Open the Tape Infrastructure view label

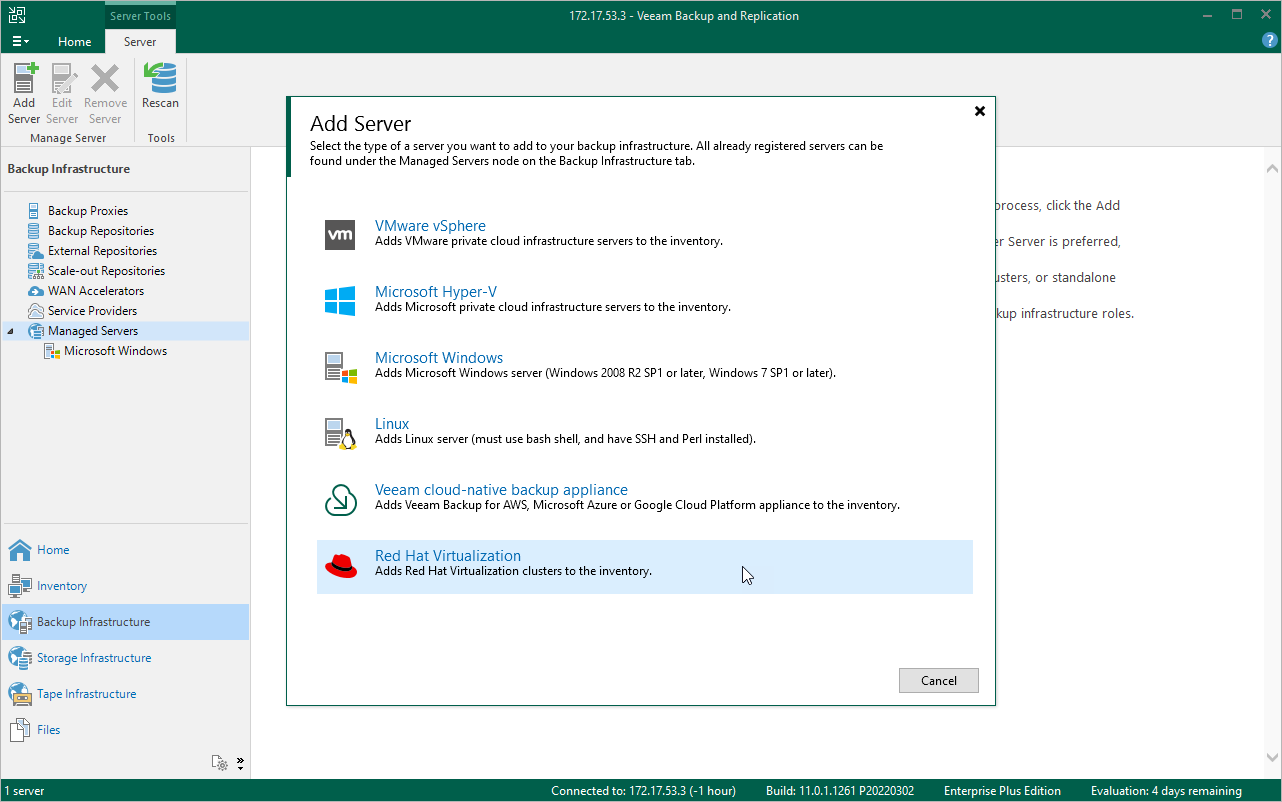[86, 694]
